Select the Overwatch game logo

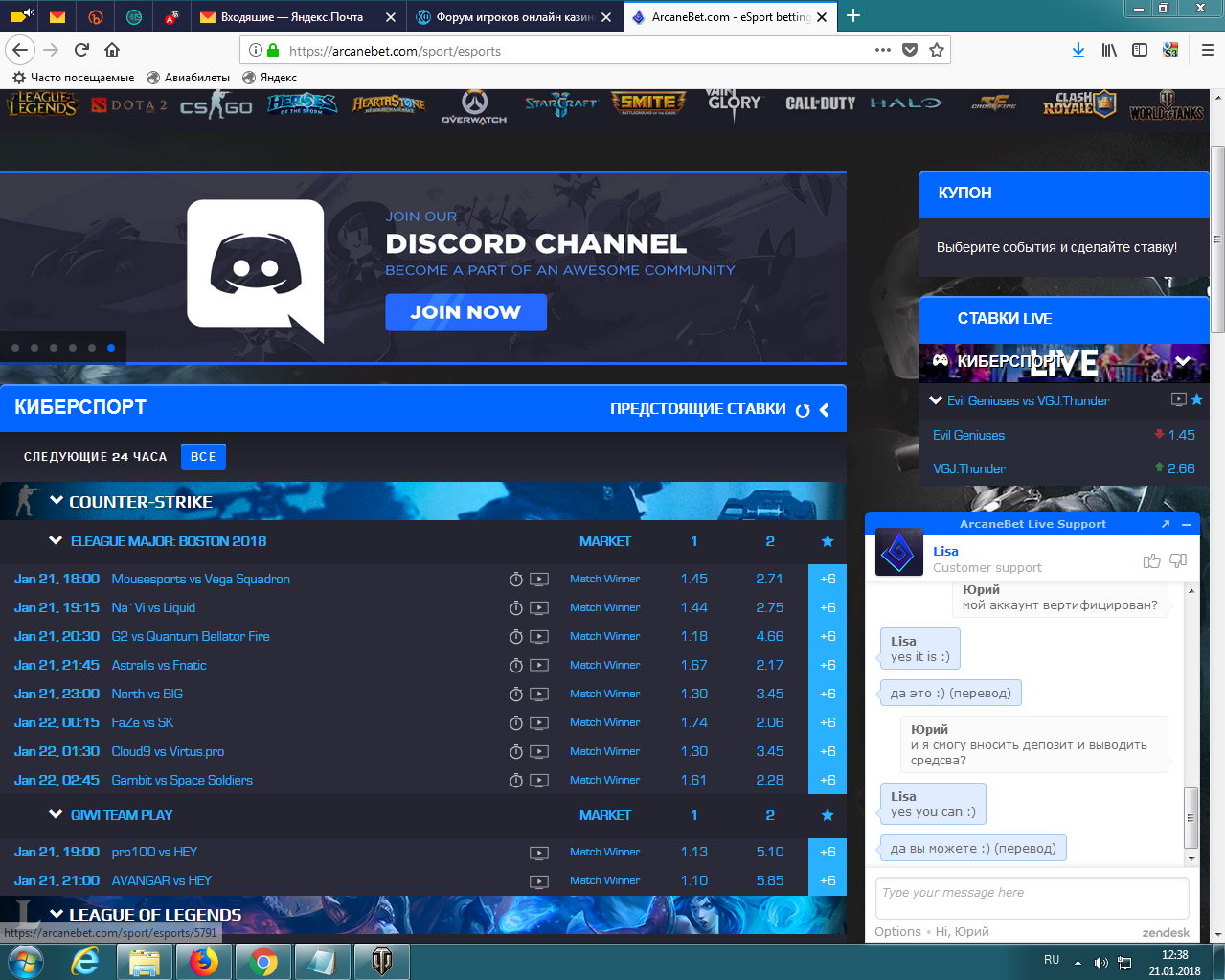pos(474,106)
